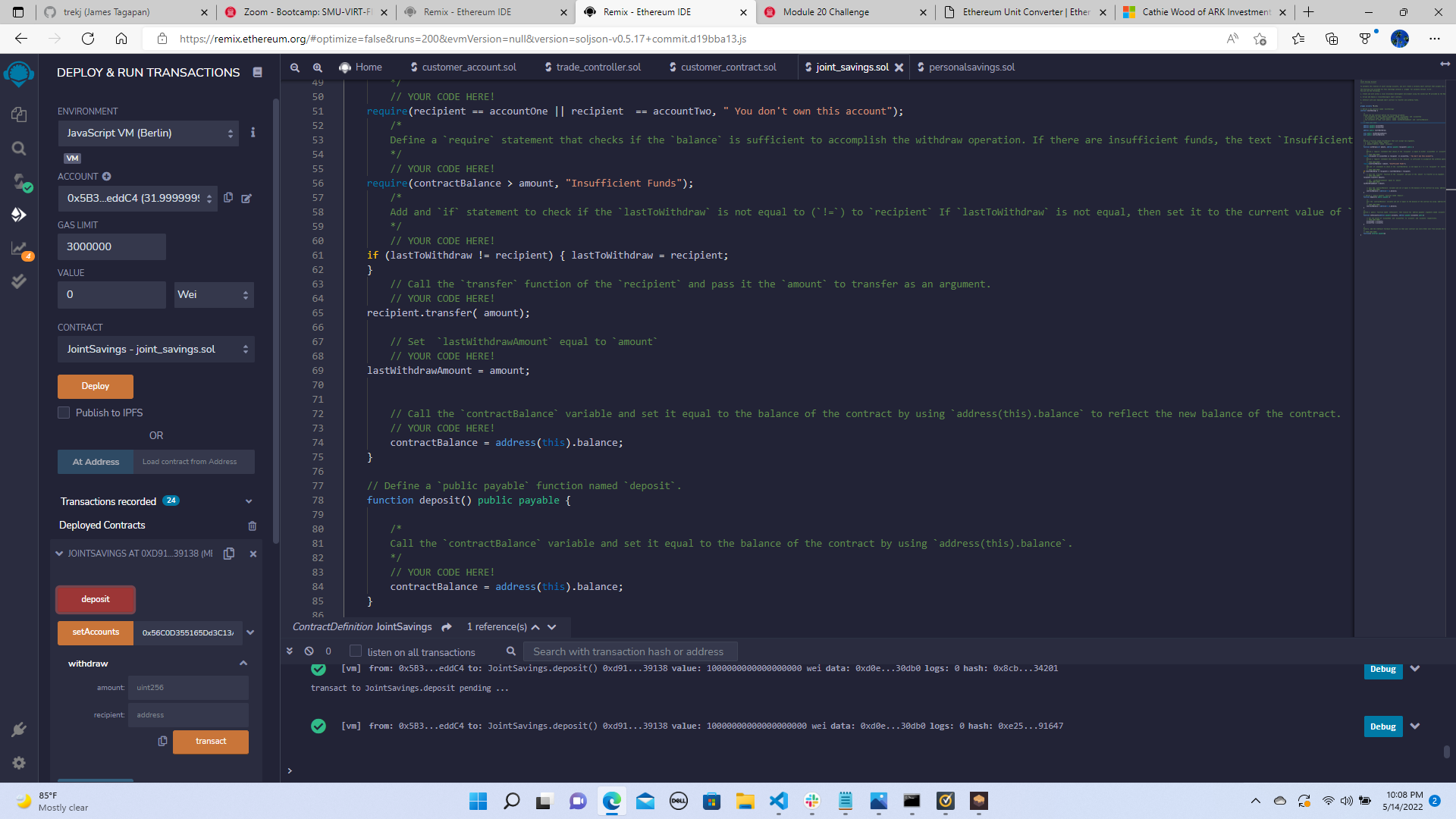Launch Visual Studio Code from the taskbar
This screenshot has width=1456, height=819.
tap(779, 802)
